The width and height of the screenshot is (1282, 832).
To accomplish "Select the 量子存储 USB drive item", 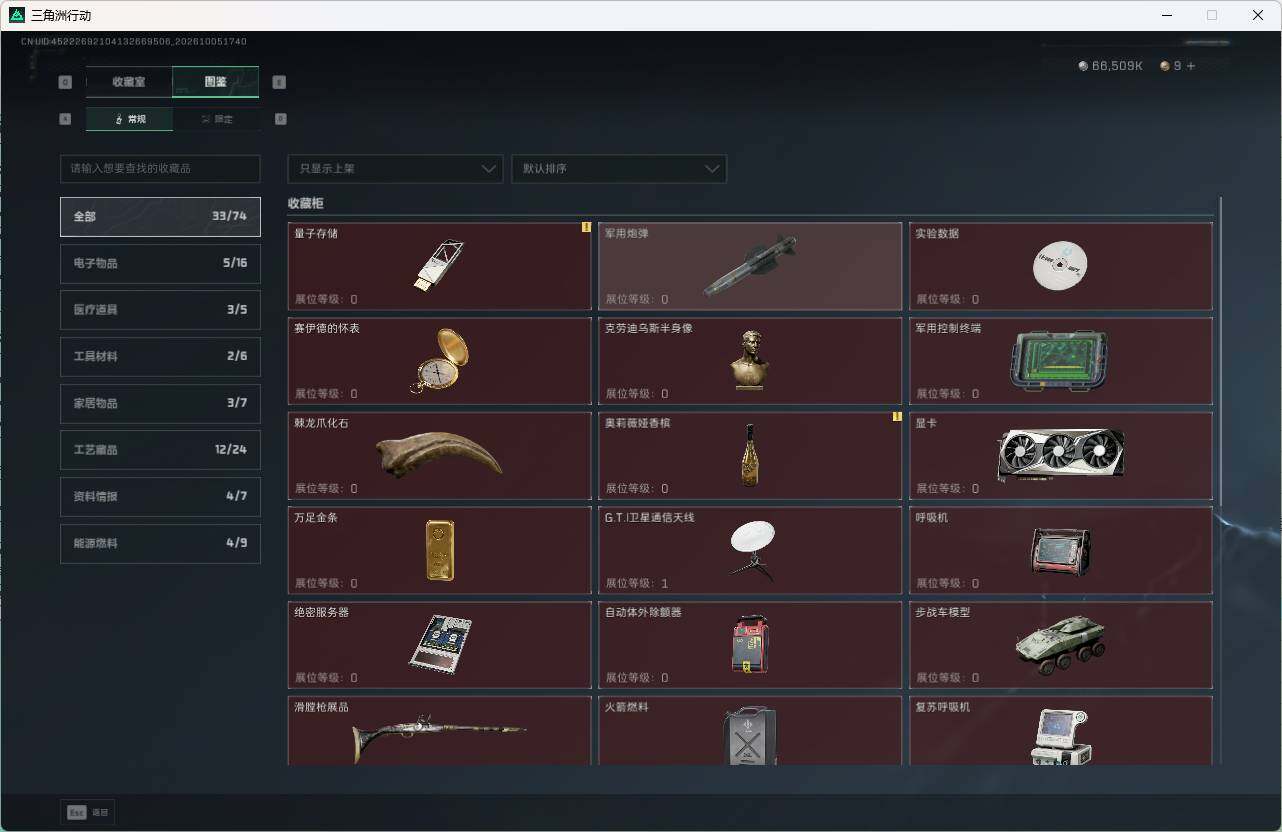I will 439,266.
